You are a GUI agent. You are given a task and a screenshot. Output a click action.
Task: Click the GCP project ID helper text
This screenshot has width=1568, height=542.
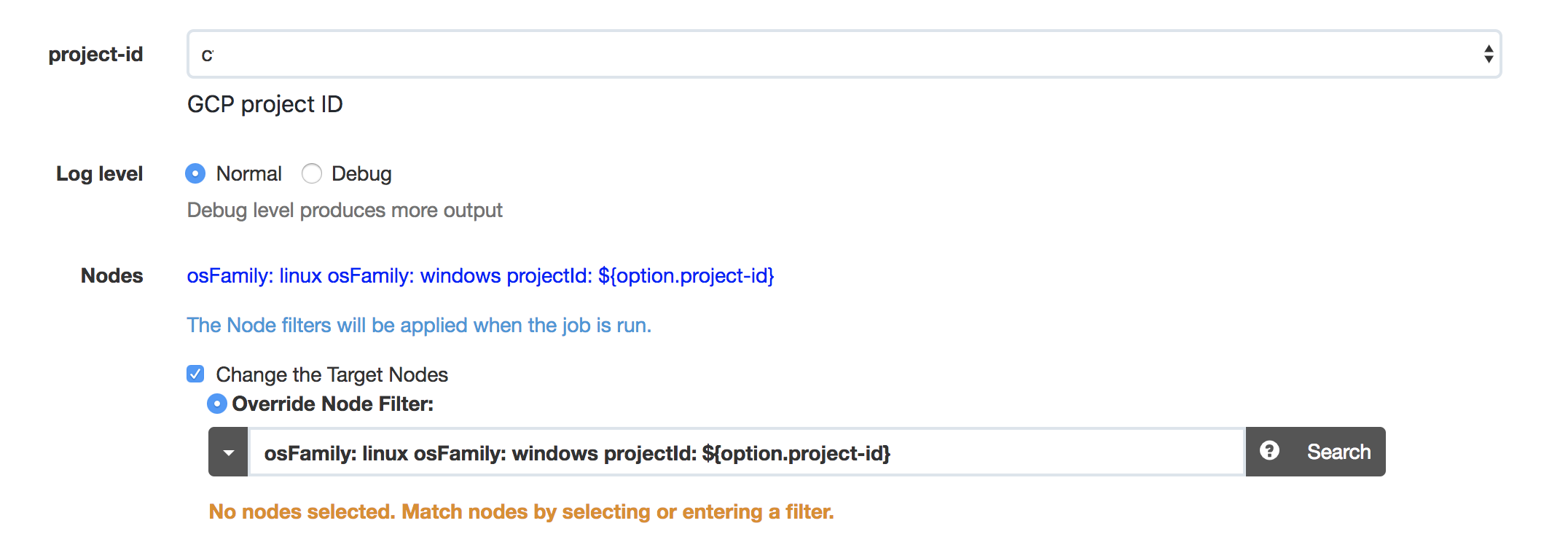264,104
